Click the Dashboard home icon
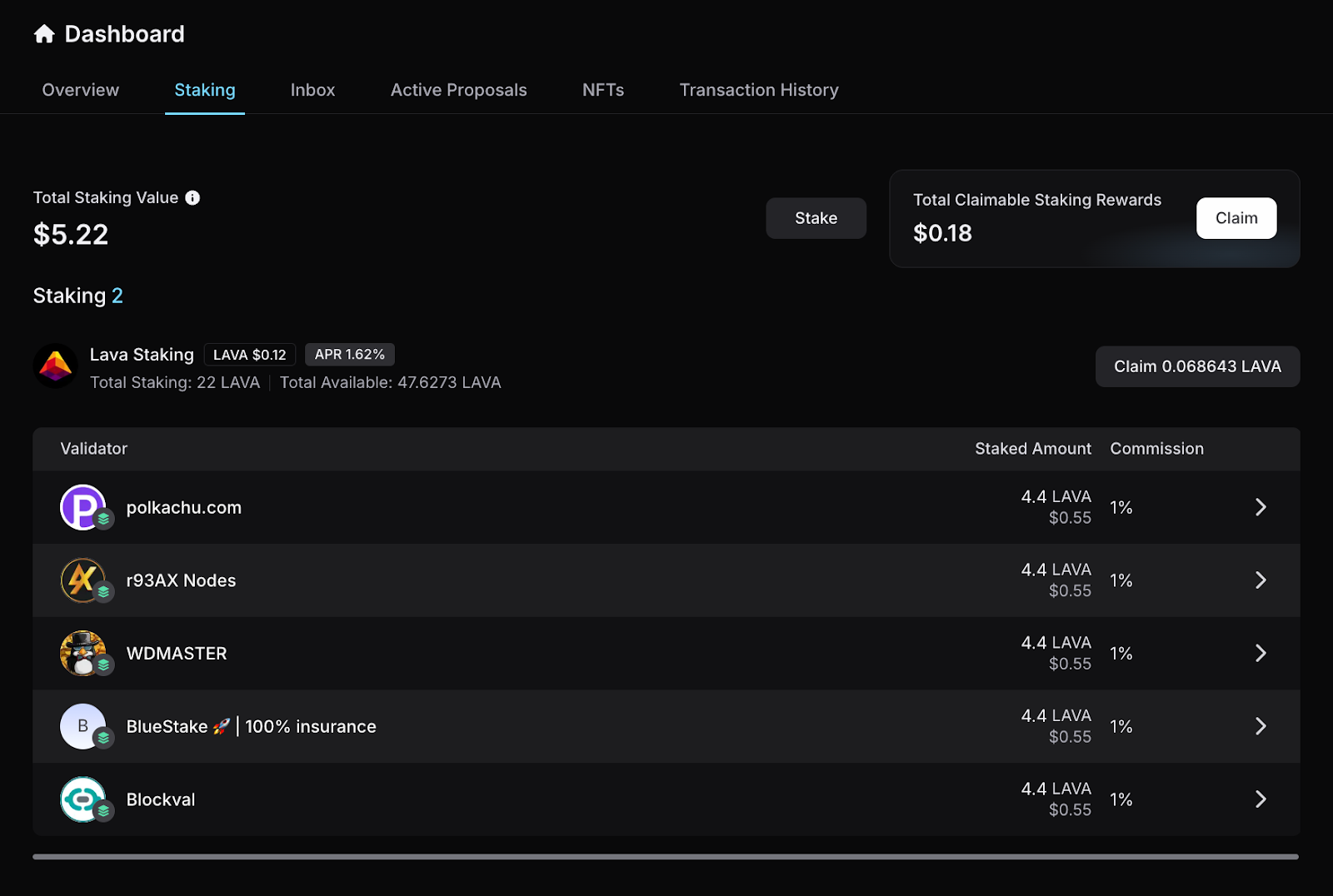Viewport: 1333px width, 896px height. [x=44, y=34]
